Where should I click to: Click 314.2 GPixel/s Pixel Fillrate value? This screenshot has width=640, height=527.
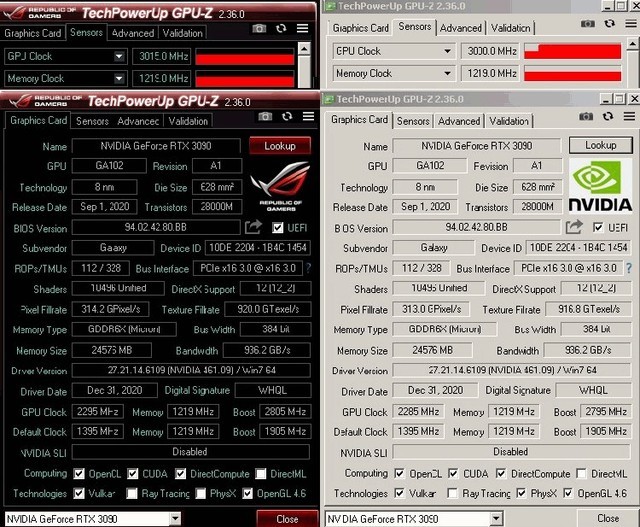[110, 309]
